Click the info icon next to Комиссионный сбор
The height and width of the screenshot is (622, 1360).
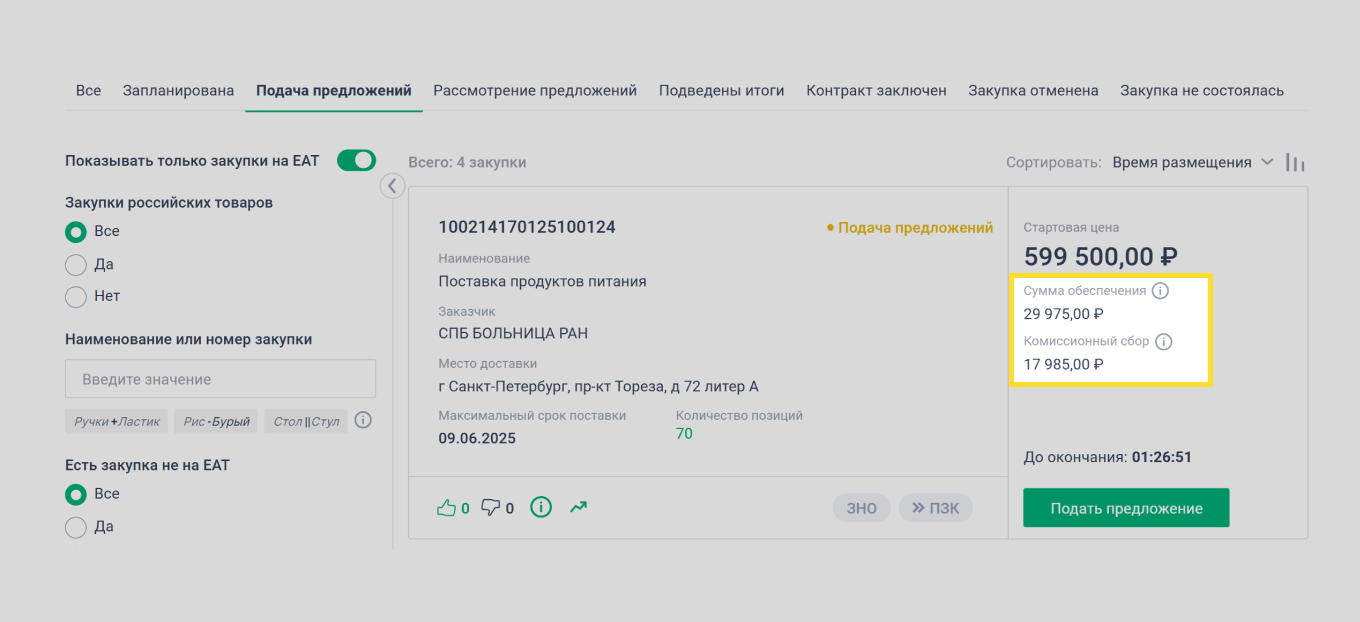coord(1163,341)
